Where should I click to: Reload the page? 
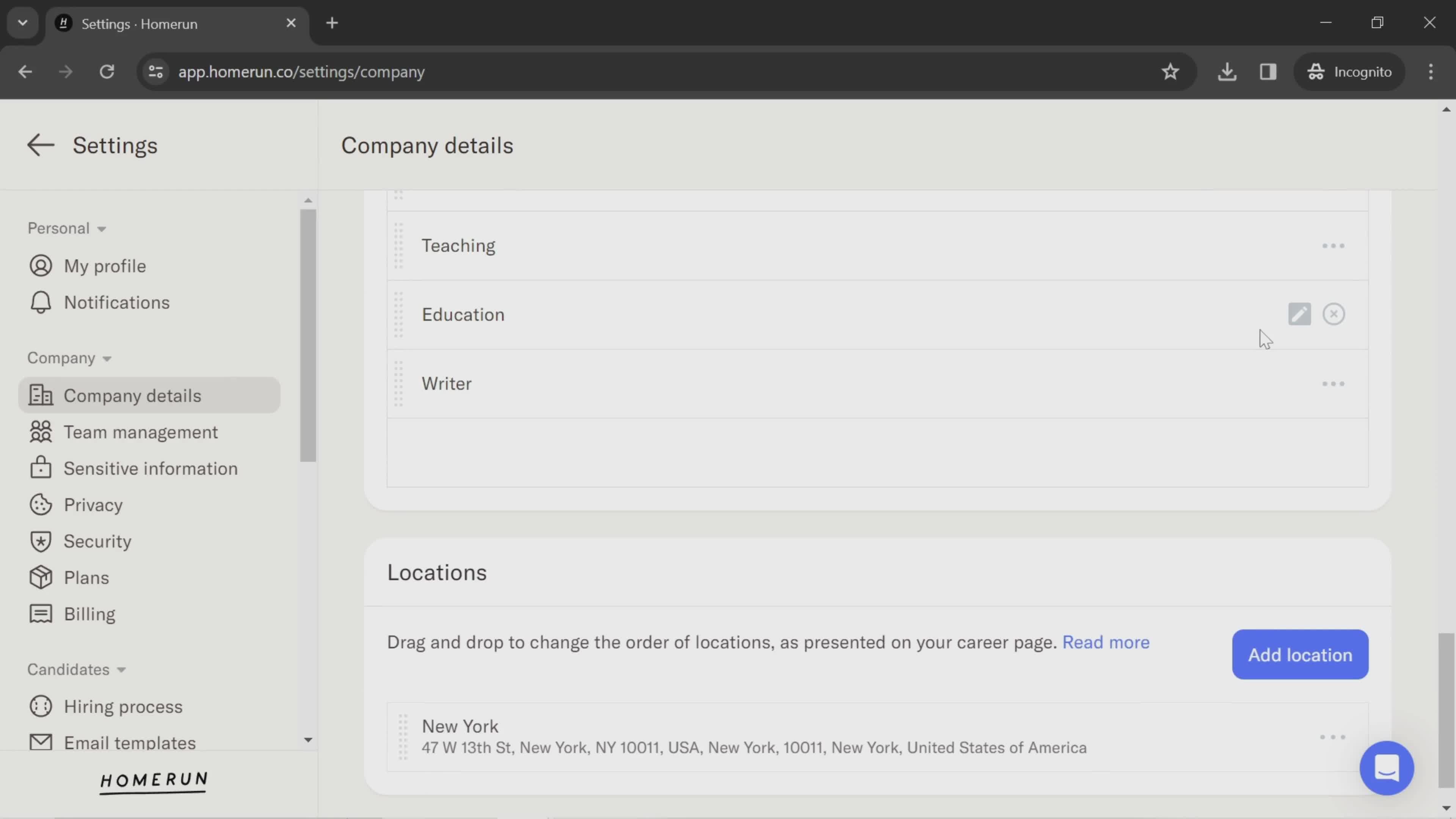click(107, 72)
